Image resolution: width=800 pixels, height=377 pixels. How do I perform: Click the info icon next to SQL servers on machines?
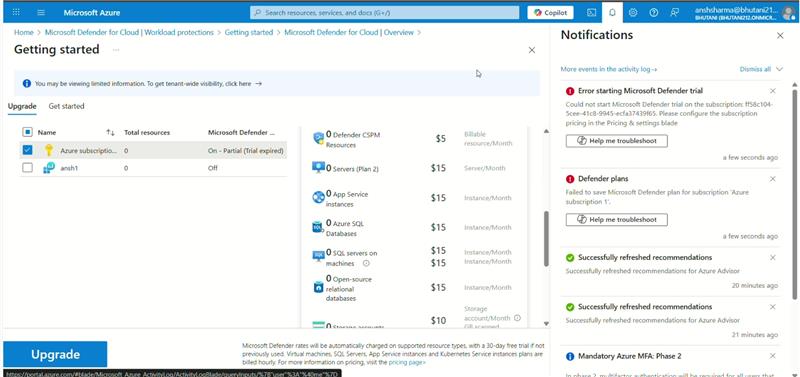[366, 263]
